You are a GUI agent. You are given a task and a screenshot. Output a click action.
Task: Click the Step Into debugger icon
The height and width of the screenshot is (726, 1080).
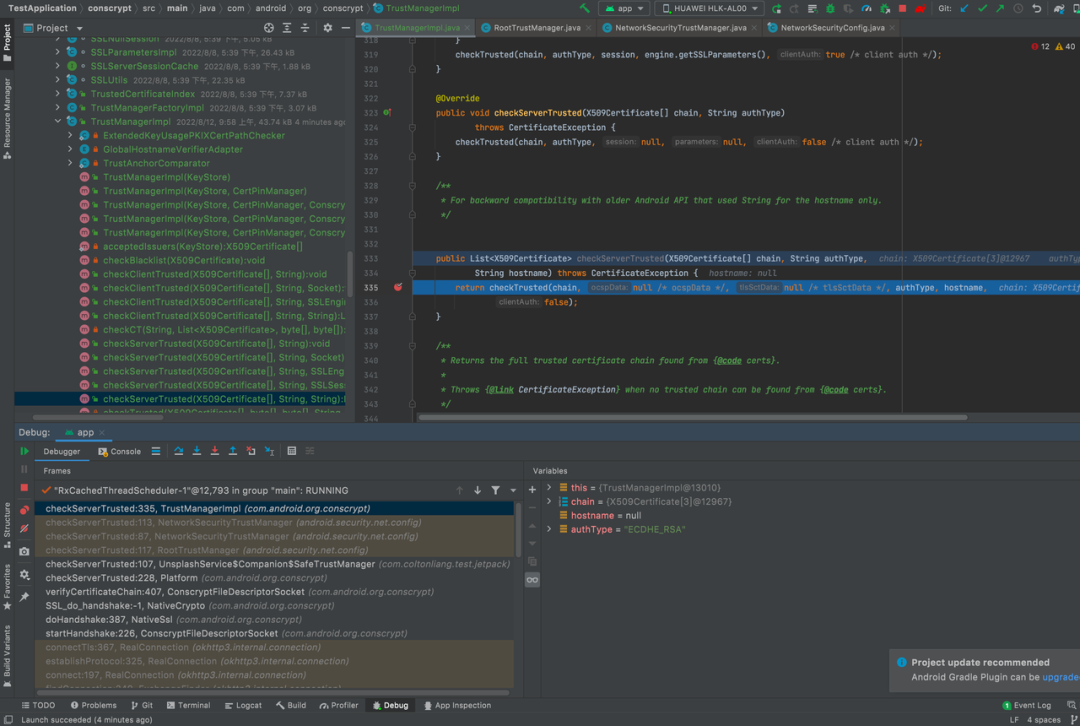click(x=197, y=450)
